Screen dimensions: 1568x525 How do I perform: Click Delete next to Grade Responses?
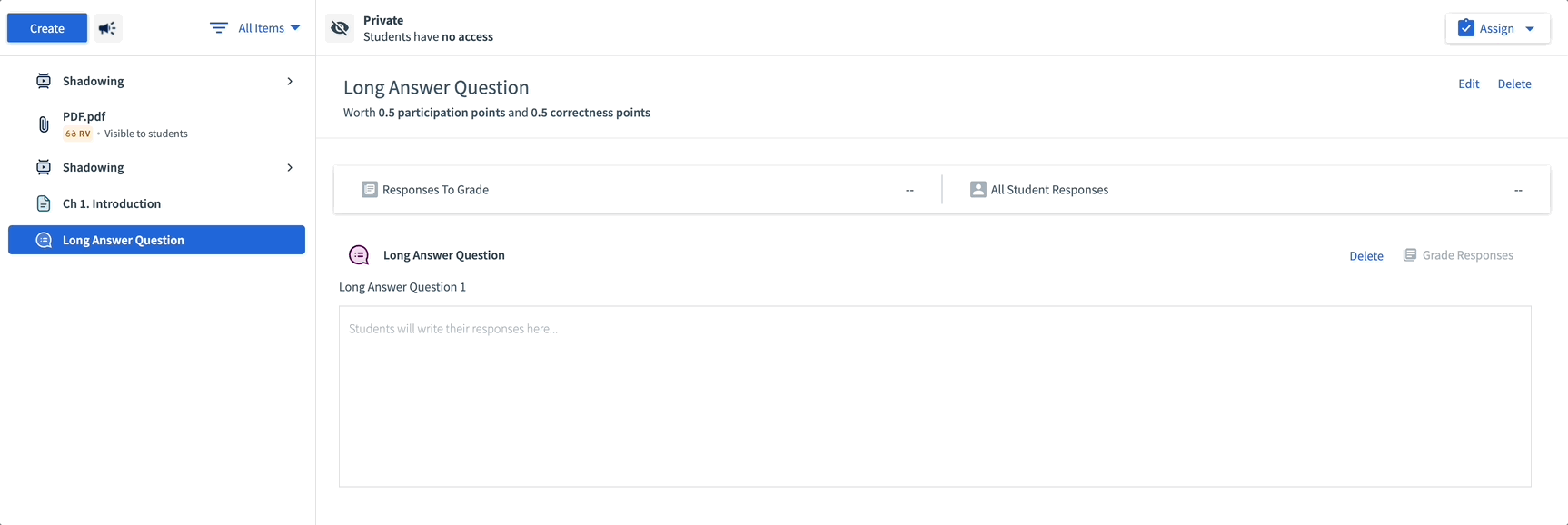1366,256
